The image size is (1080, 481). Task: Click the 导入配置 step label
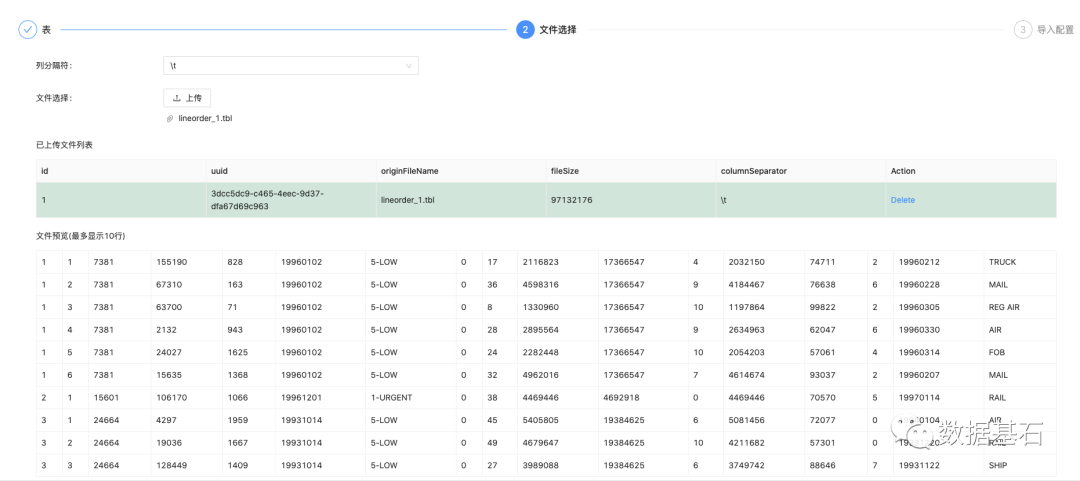pos(1055,30)
